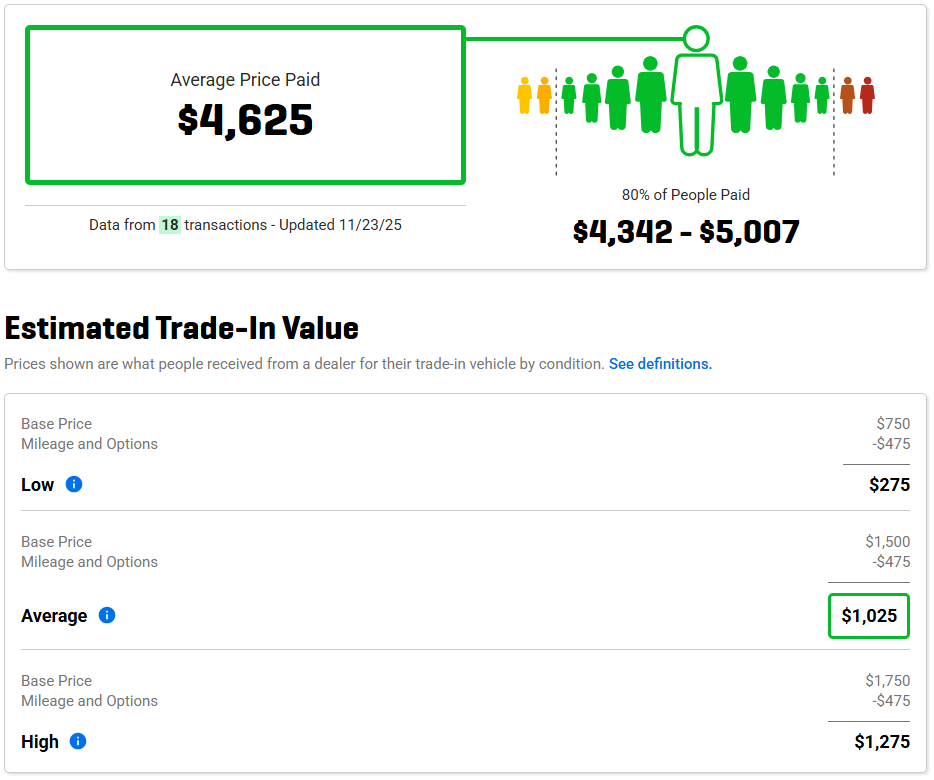934x780 pixels.
Task: Click the highlighted 18 transactions badge
Action: tap(170, 225)
